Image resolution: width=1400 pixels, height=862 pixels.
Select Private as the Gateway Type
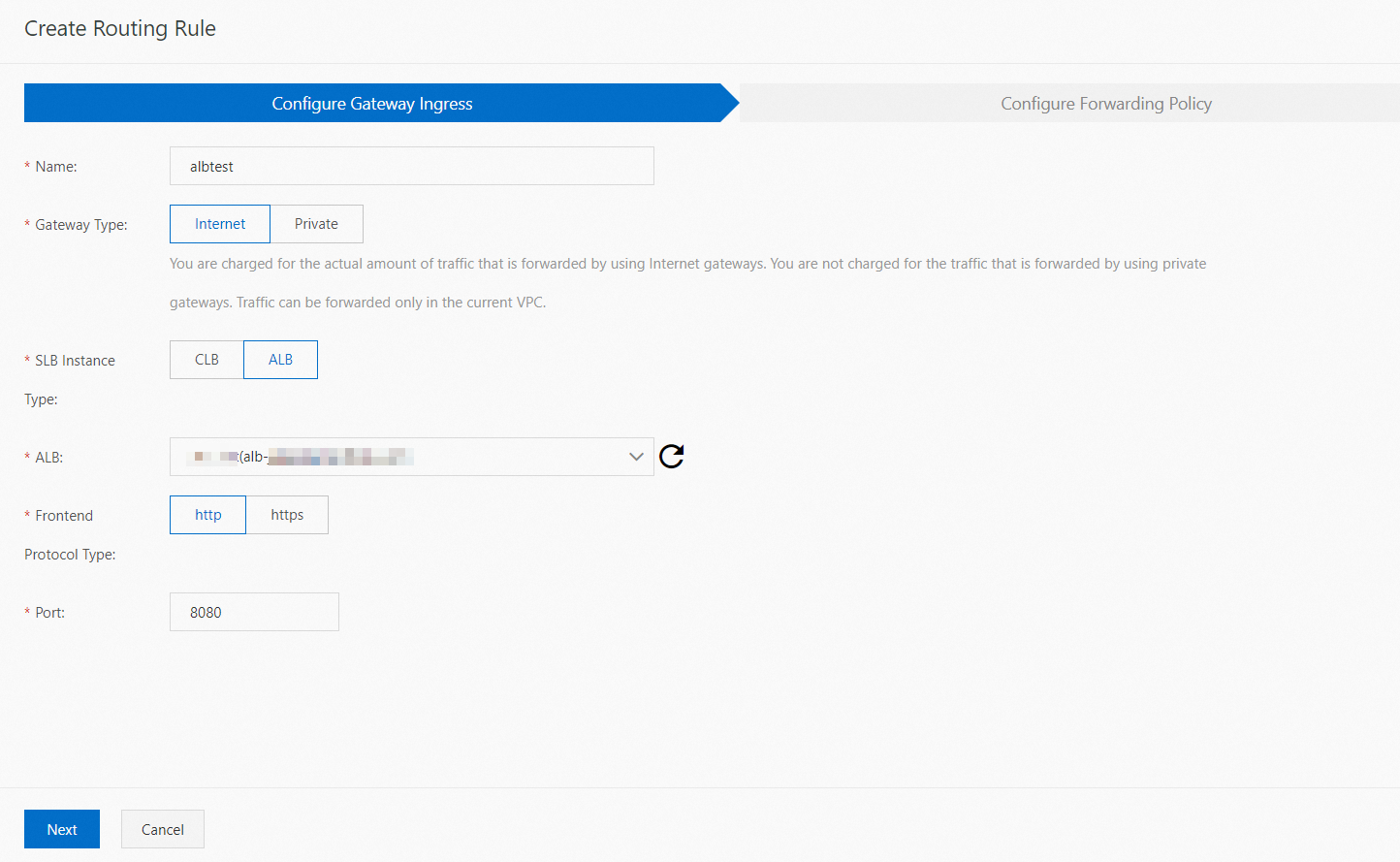click(317, 223)
